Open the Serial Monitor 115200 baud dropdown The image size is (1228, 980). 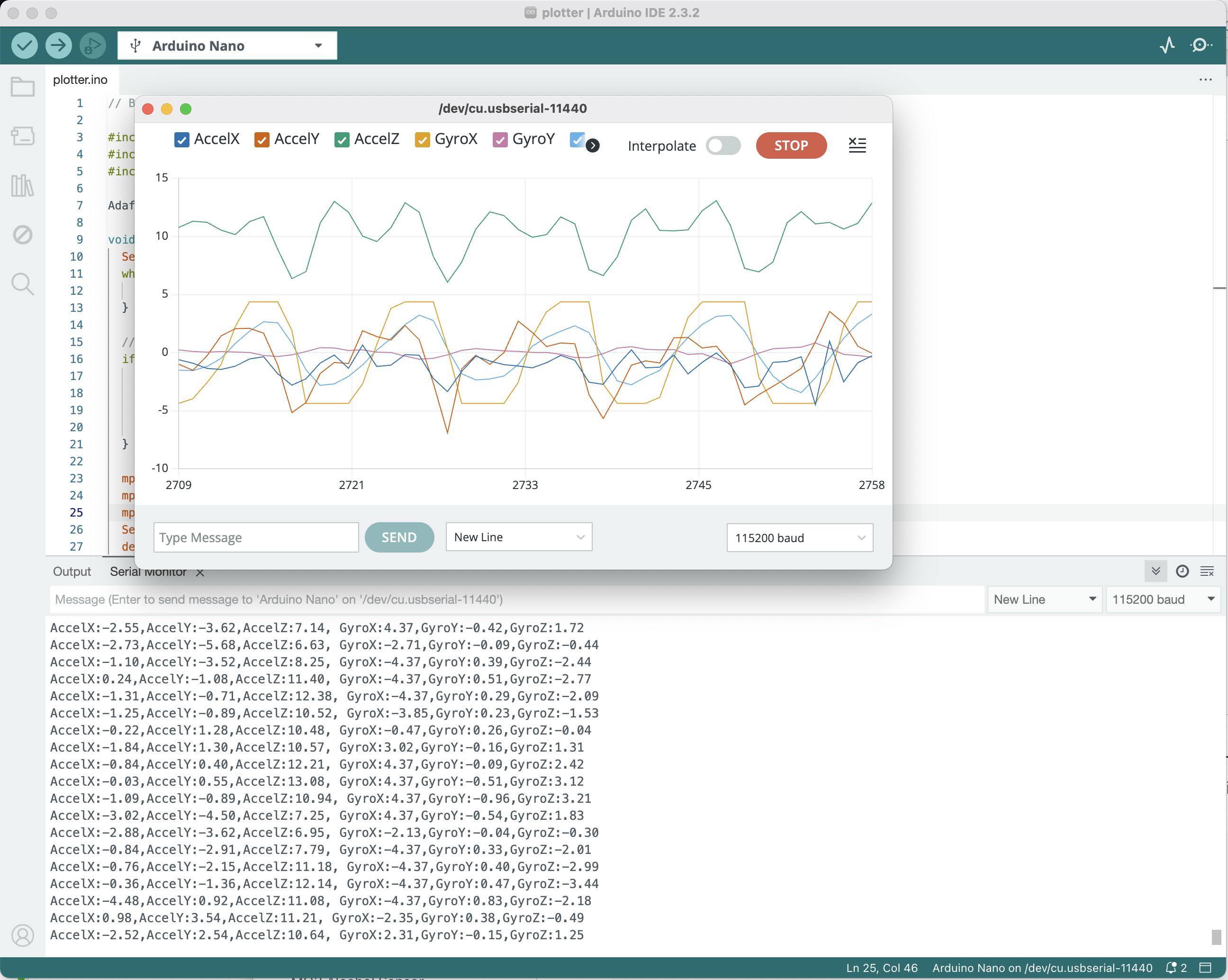(x=1163, y=599)
